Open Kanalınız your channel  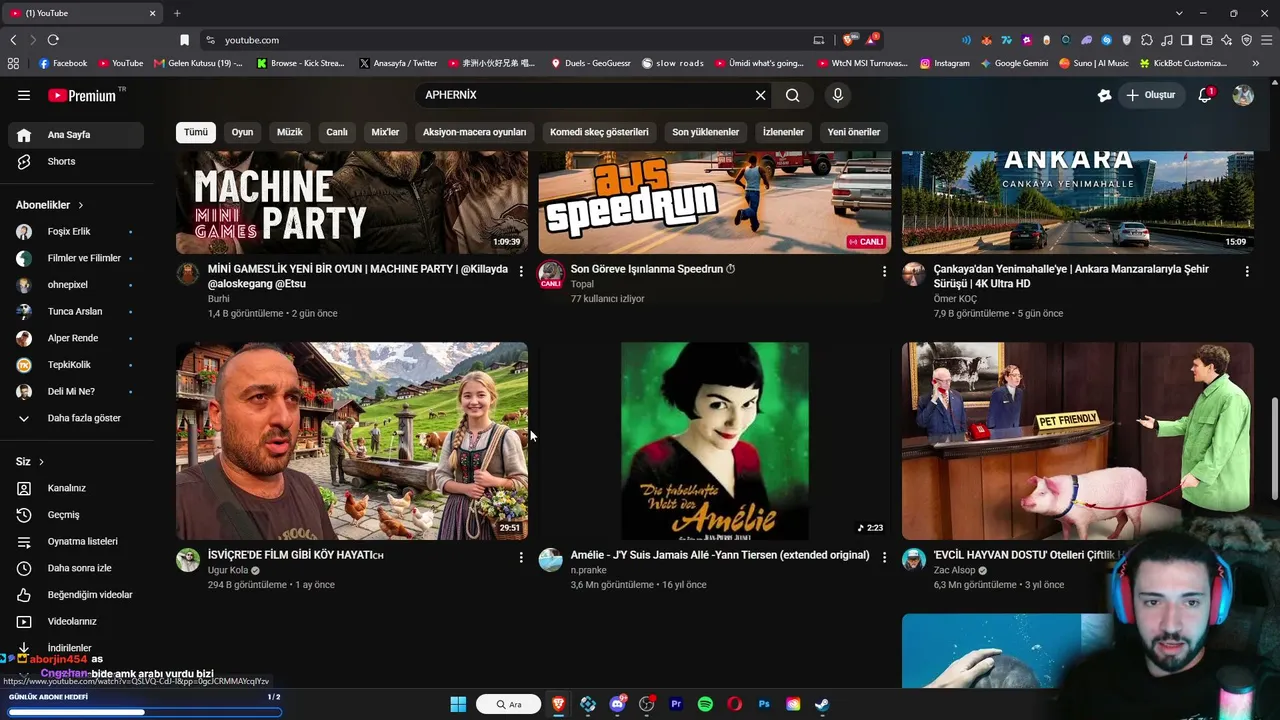76,488
